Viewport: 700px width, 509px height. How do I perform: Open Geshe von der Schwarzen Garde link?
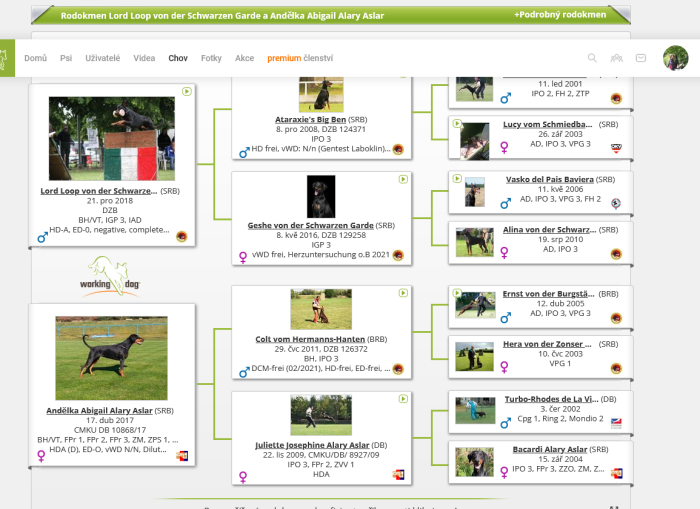pyautogui.click(x=310, y=225)
